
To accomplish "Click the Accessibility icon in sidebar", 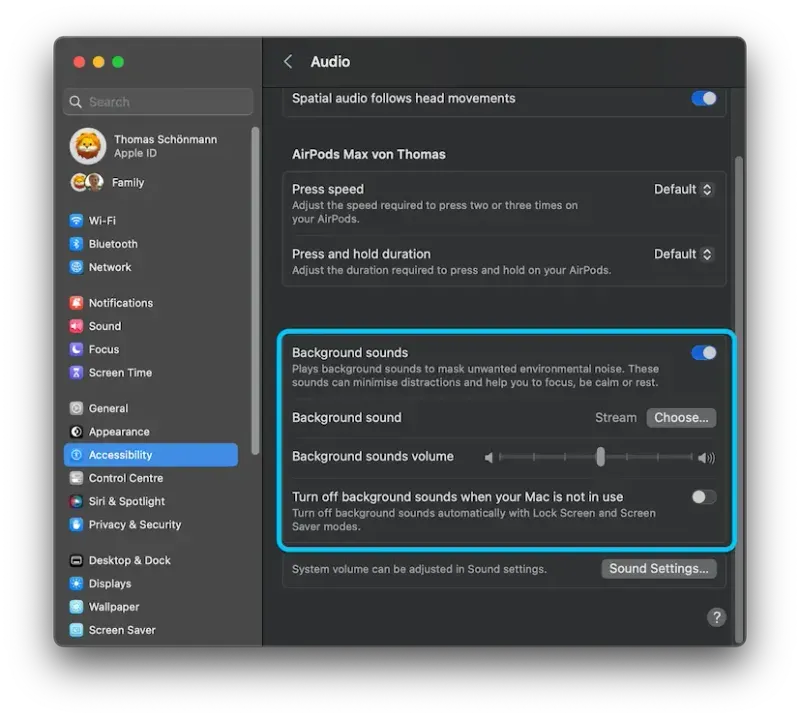I will (76, 455).
